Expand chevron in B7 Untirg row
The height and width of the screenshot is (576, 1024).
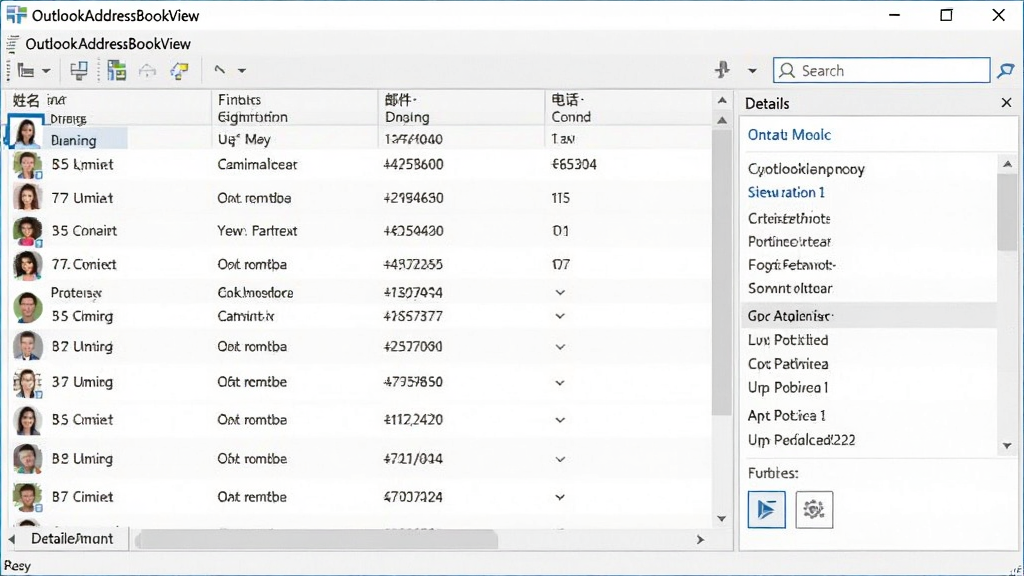(560, 347)
